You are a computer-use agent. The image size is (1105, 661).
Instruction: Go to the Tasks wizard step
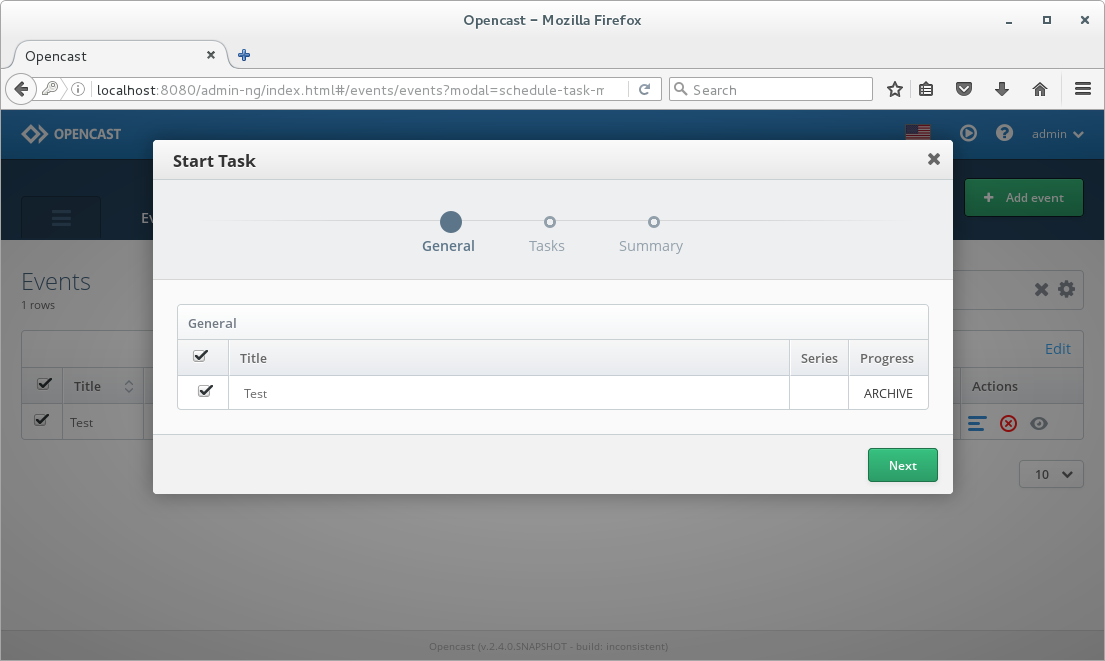(548, 234)
